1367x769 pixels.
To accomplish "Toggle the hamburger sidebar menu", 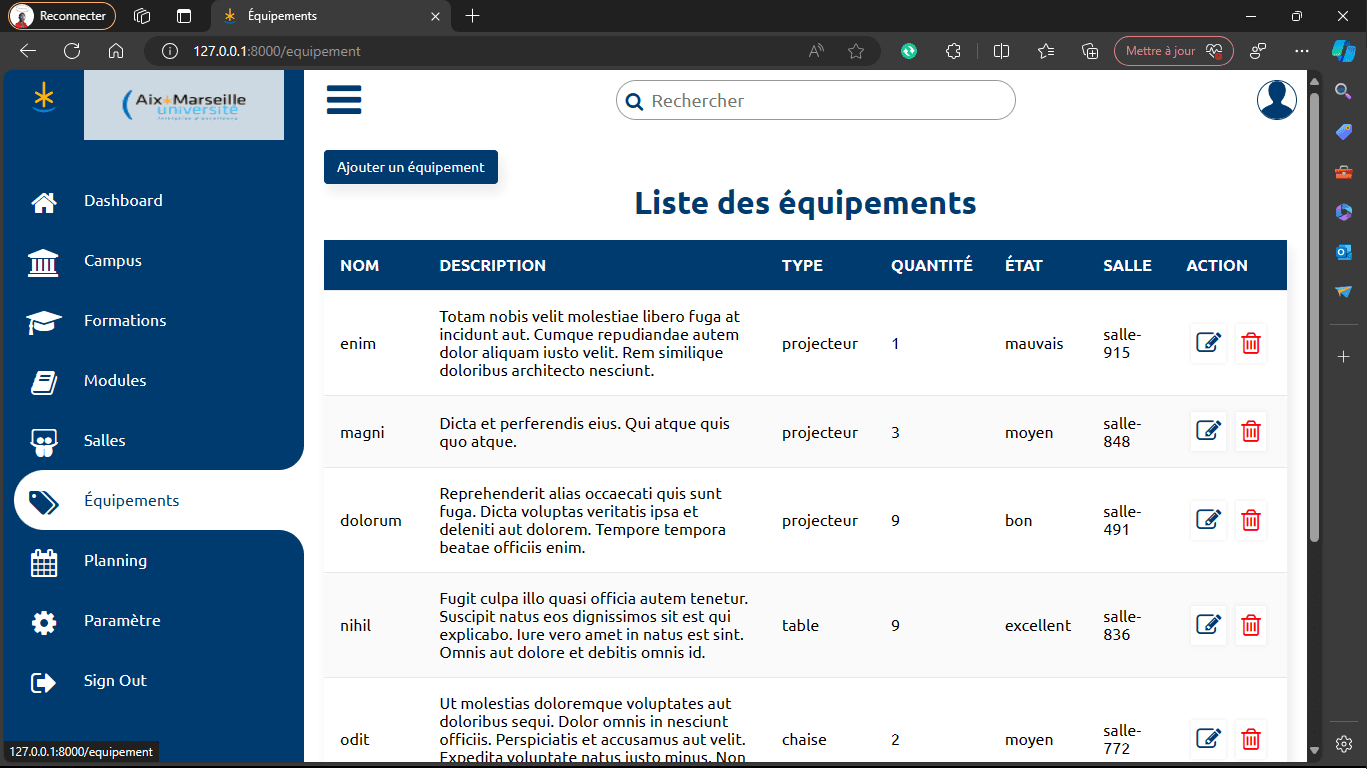I will 344,100.
